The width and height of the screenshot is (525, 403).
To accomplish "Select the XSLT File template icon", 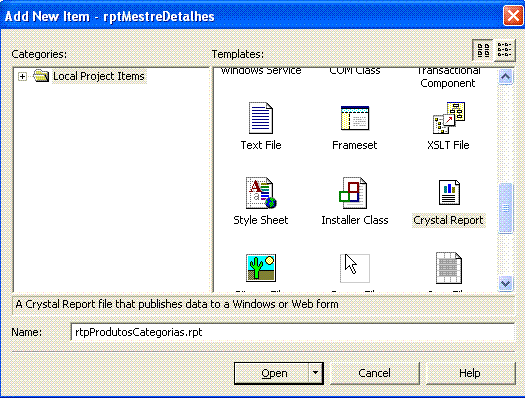I will (449, 118).
